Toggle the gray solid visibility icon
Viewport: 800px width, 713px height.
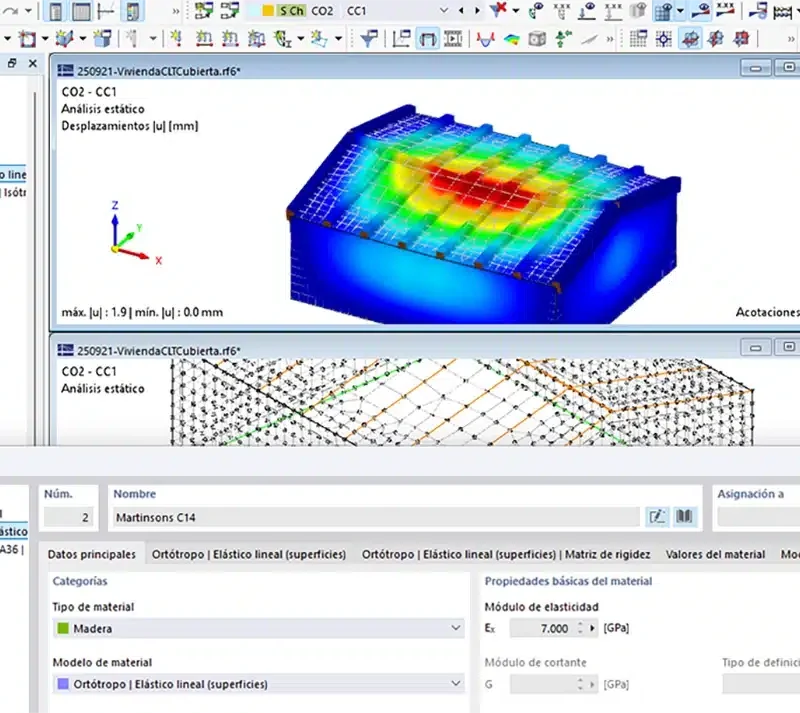(638, 11)
